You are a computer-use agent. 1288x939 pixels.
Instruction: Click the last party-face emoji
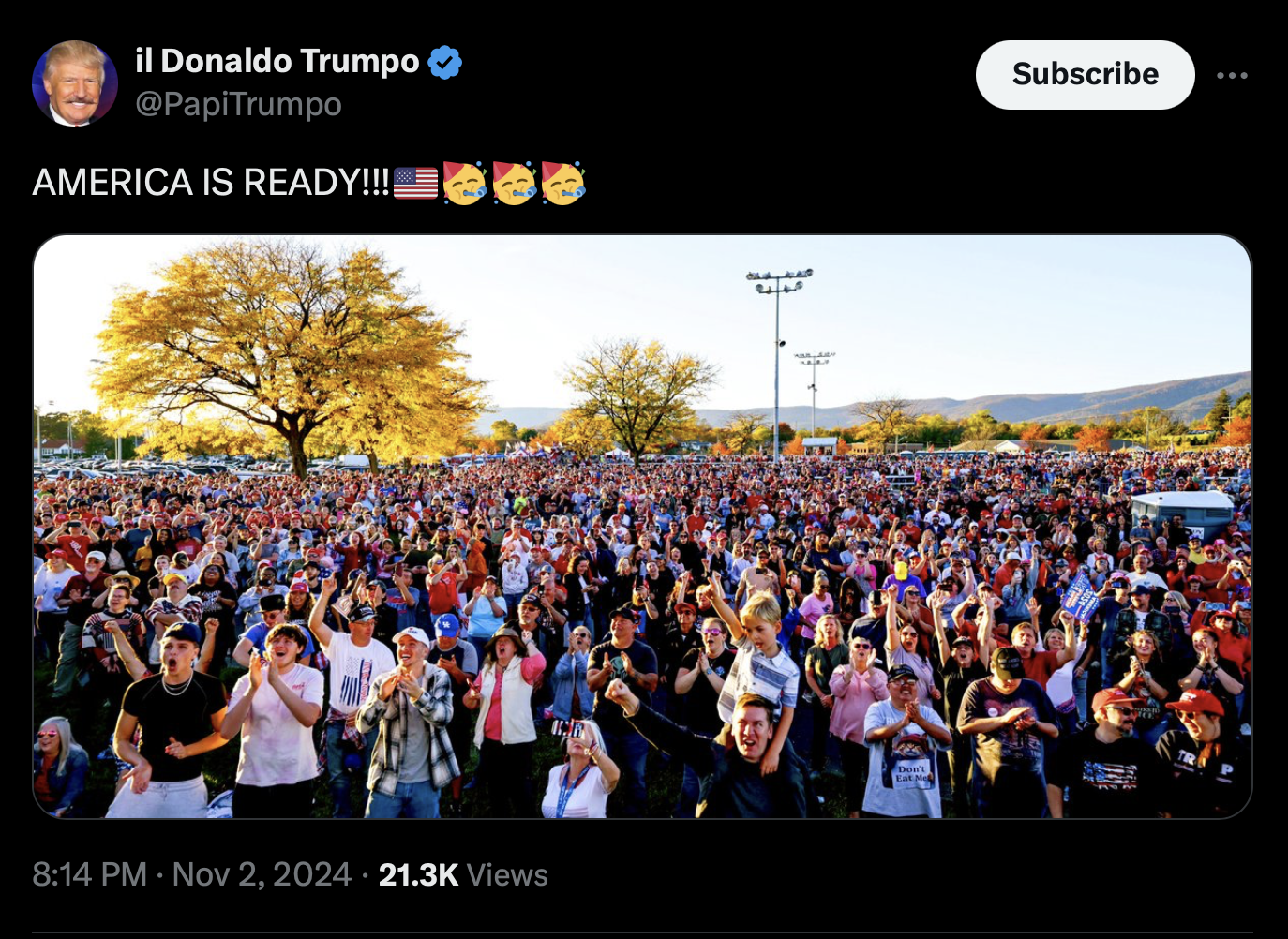[x=563, y=183]
